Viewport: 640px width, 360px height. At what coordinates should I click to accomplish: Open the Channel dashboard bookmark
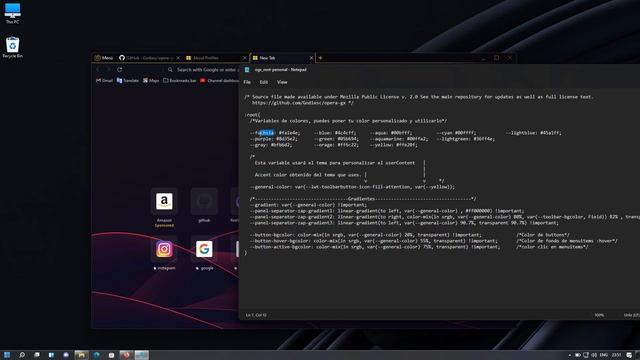point(220,81)
